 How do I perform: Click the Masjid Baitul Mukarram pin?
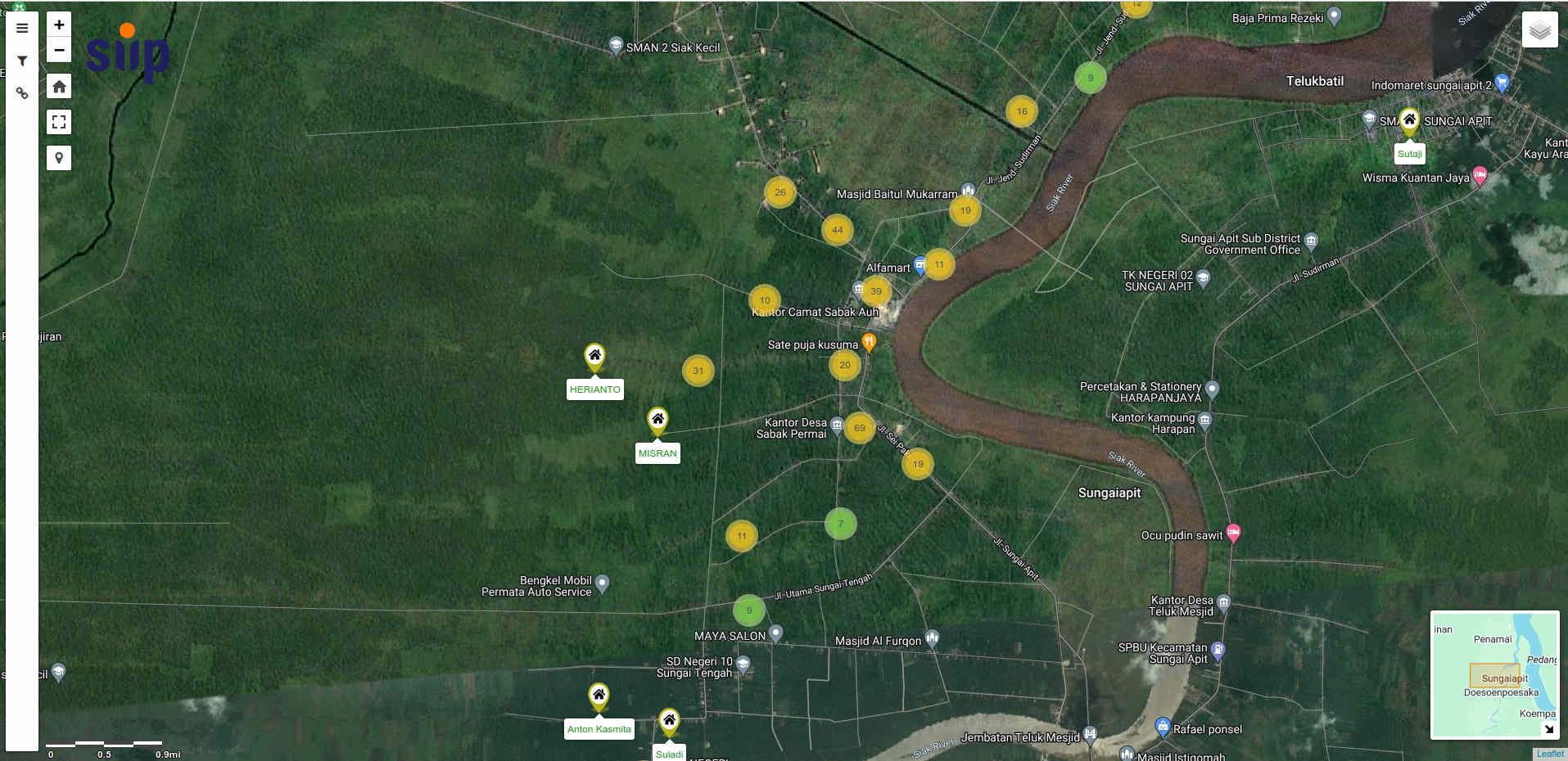(968, 191)
